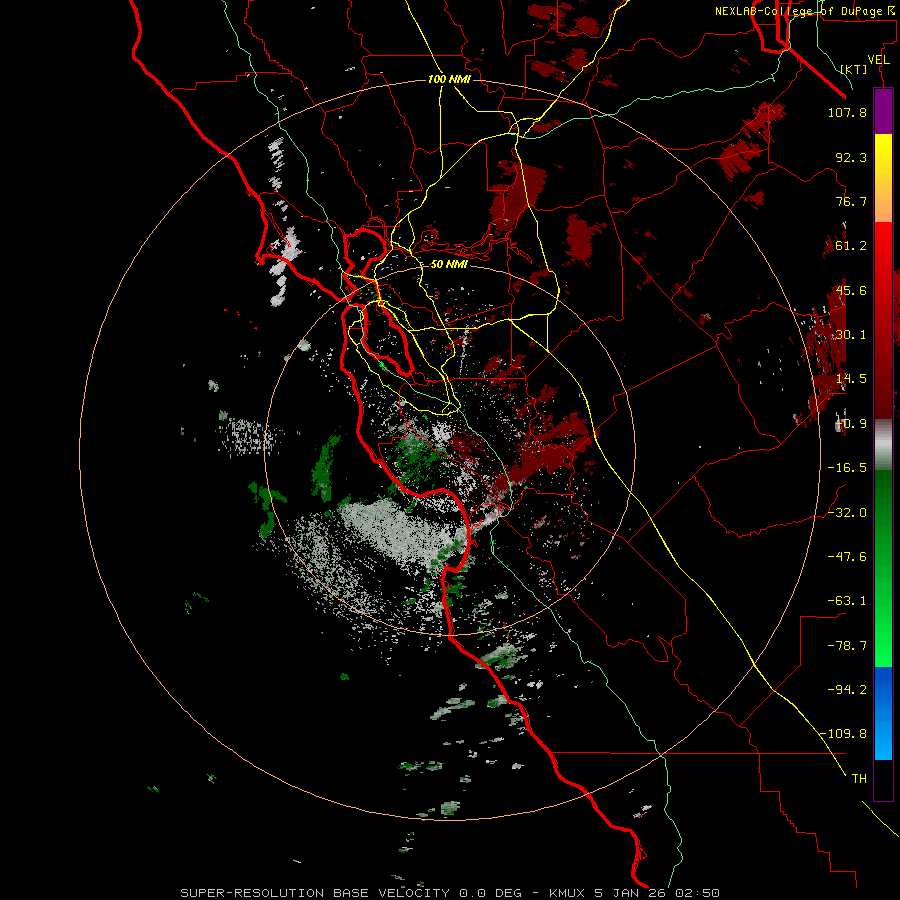Click the [KT] units label
Viewport: 900px width, 900px height.
[854, 69]
